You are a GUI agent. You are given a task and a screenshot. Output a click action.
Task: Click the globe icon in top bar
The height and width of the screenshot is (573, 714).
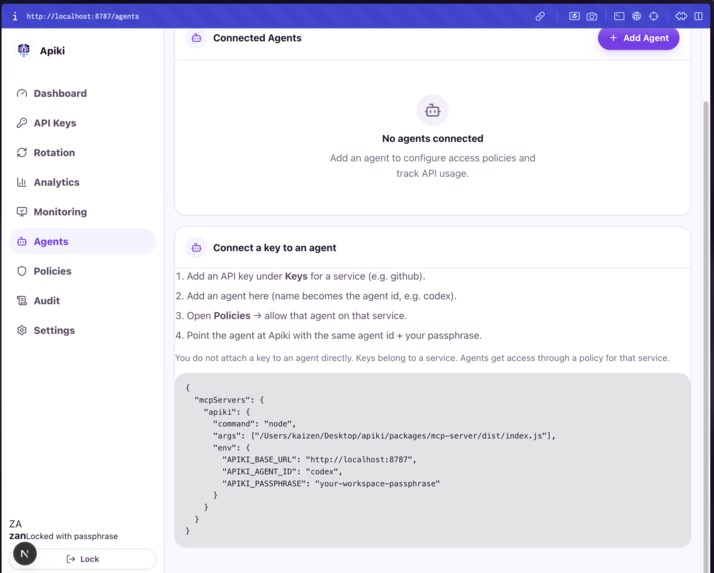tap(636, 16)
